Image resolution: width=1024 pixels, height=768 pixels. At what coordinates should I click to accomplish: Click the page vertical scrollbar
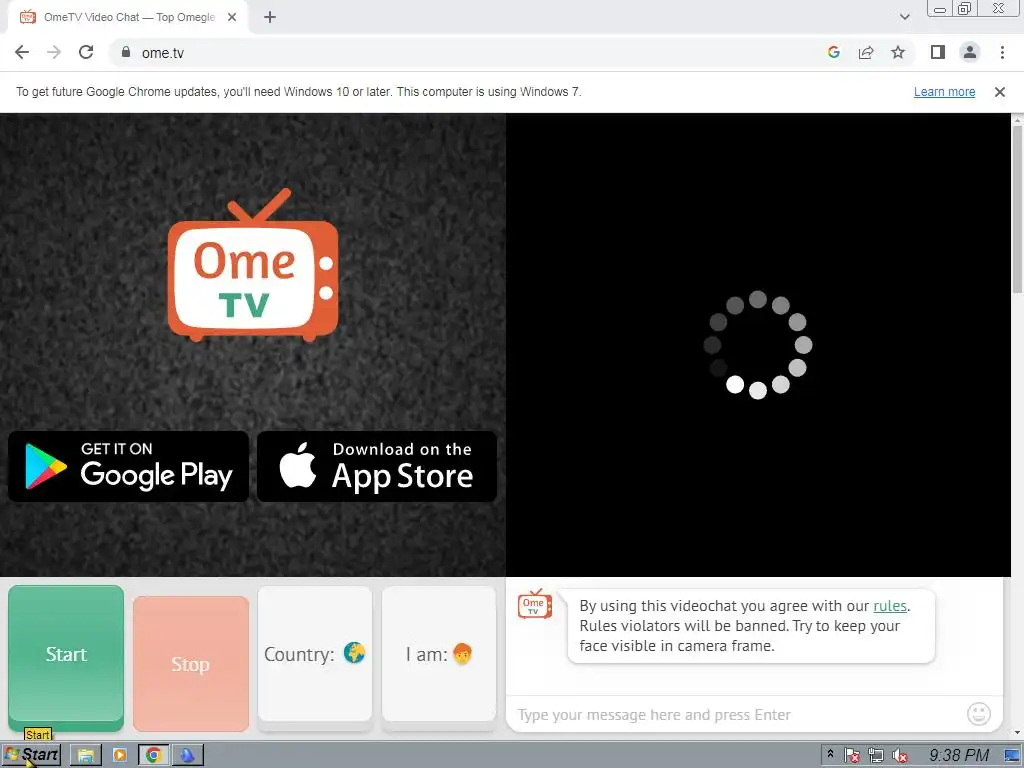(x=1017, y=209)
